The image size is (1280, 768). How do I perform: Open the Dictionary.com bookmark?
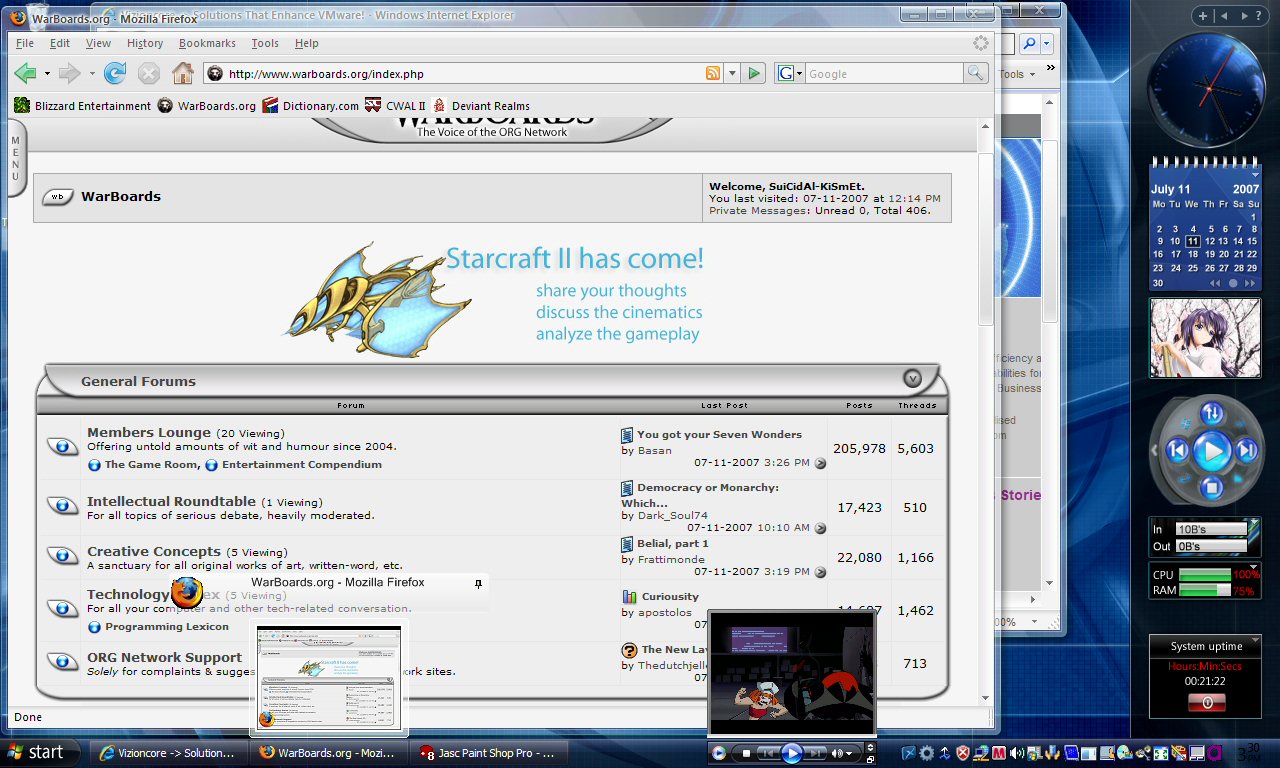coord(310,106)
